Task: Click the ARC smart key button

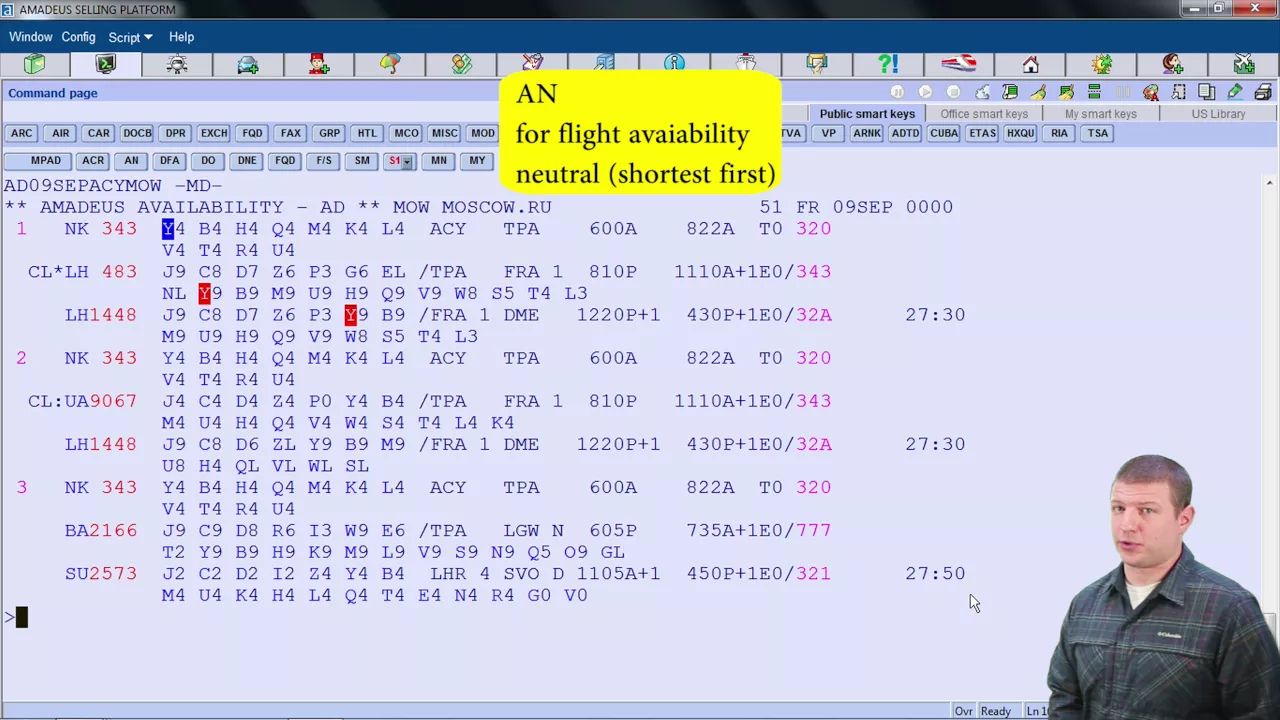Action: pyautogui.click(x=21, y=133)
